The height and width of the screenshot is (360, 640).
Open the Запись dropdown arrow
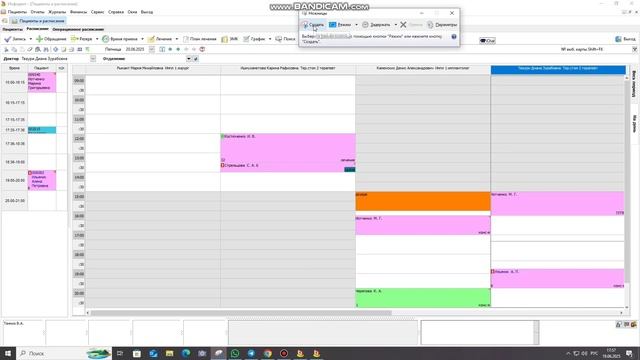(31, 39)
